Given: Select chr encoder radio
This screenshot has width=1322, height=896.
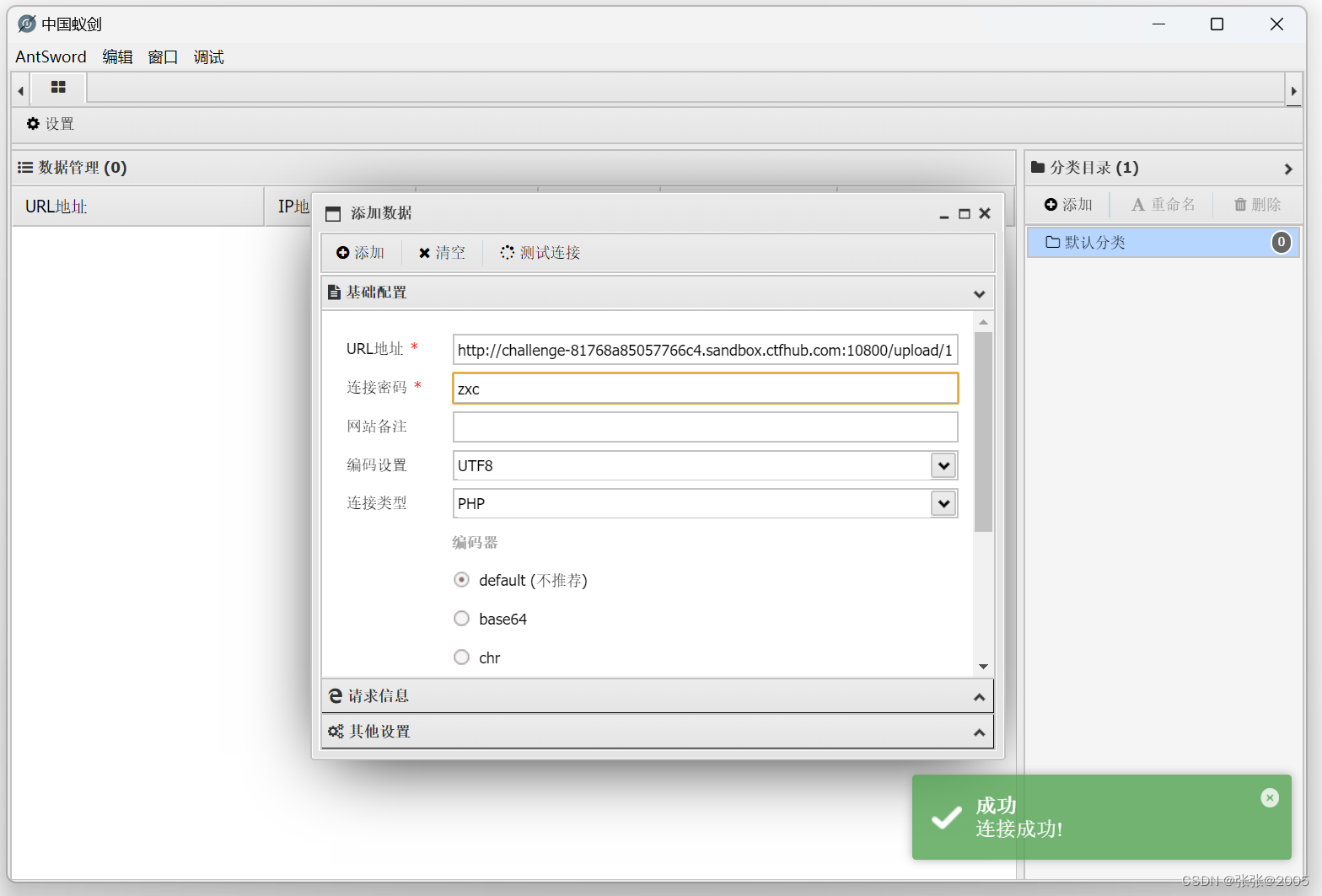Looking at the screenshot, I should coord(461,657).
